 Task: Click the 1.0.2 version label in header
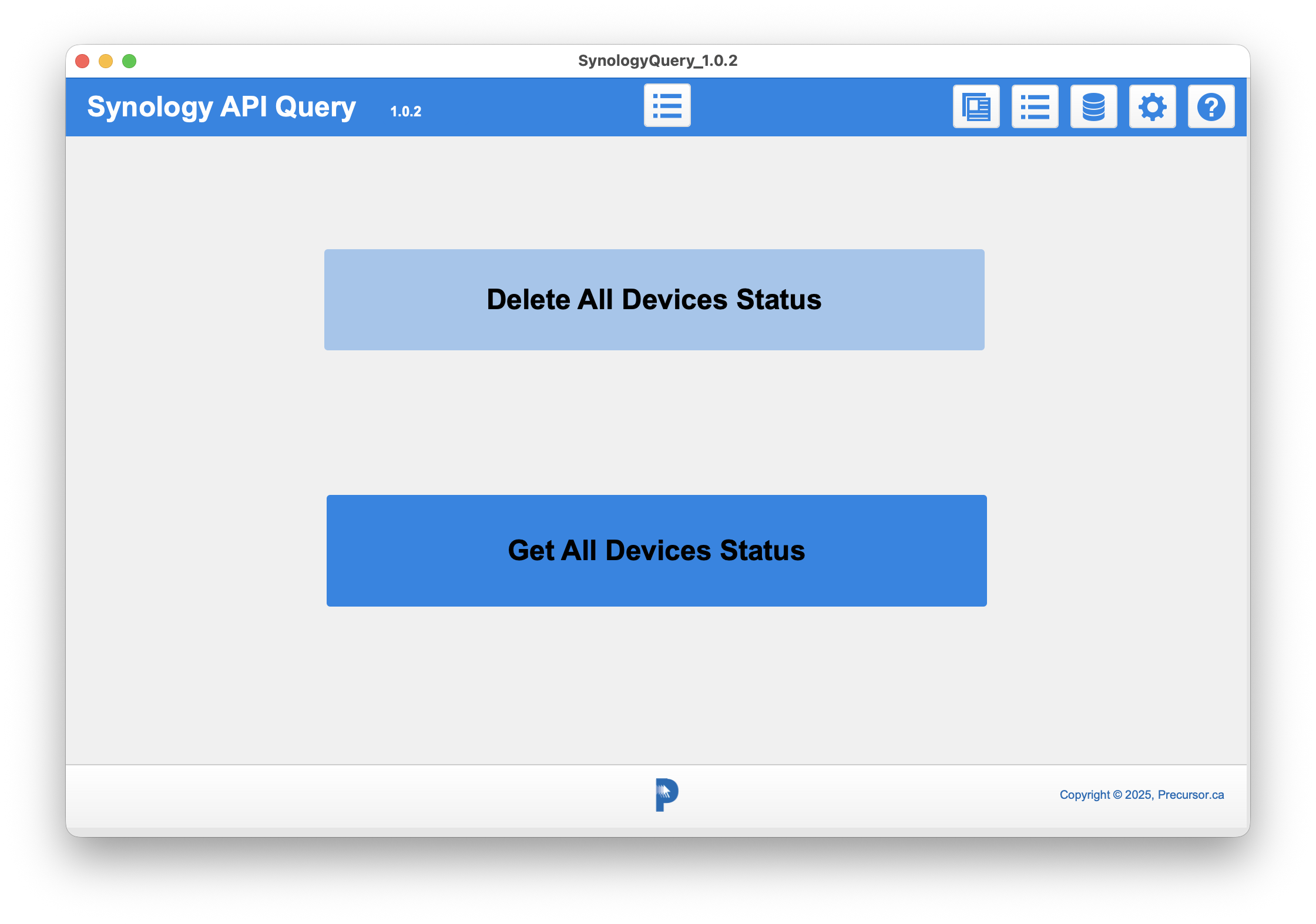pos(405,112)
